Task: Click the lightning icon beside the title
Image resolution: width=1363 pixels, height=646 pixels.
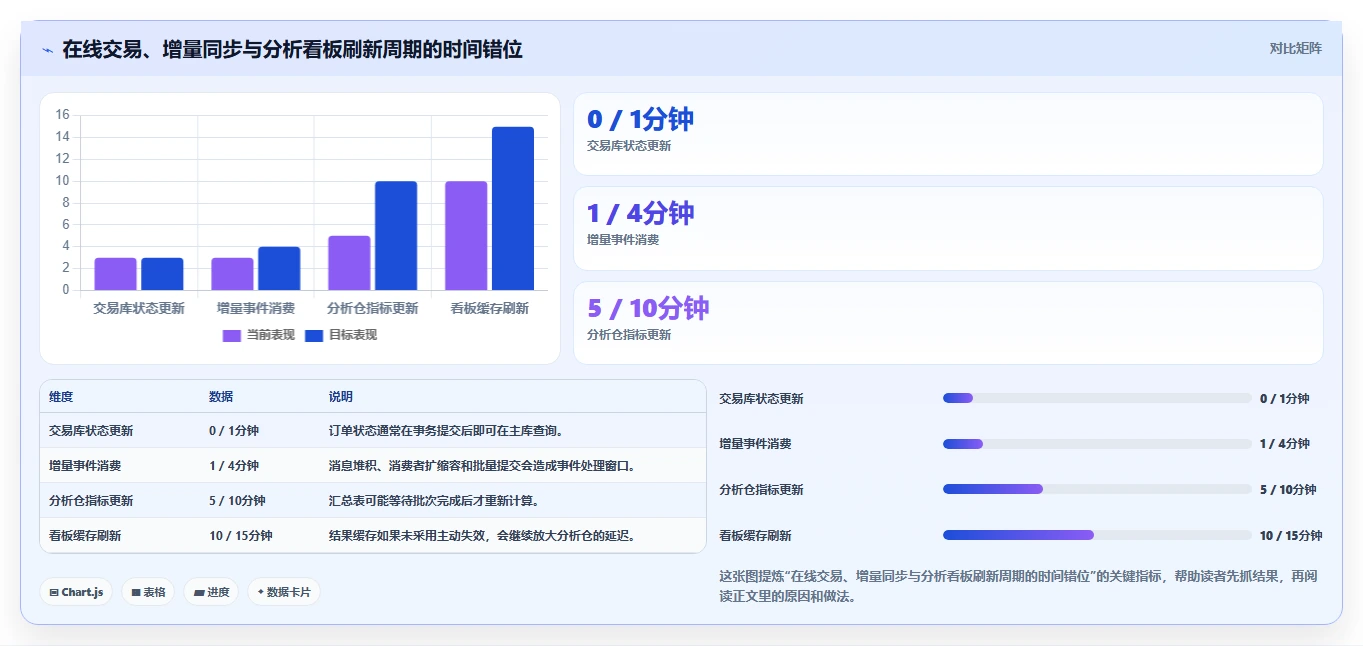Action: click(48, 50)
